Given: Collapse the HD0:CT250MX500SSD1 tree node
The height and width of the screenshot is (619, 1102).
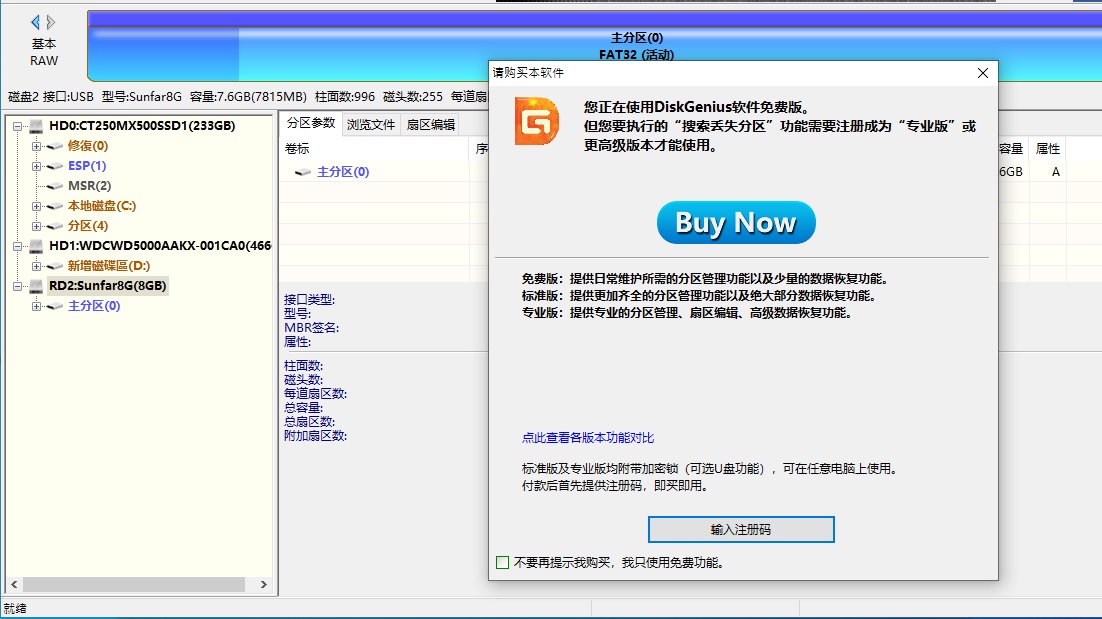Looking at the screenshot, I should pos(18,126).
